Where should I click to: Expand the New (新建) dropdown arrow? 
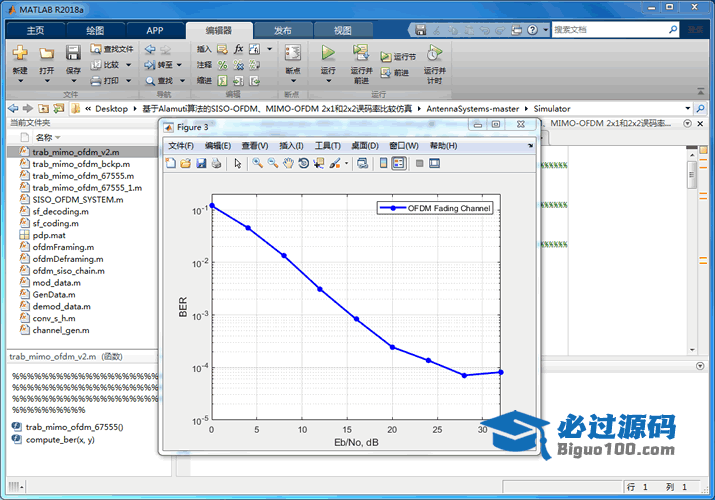(20, 80)
